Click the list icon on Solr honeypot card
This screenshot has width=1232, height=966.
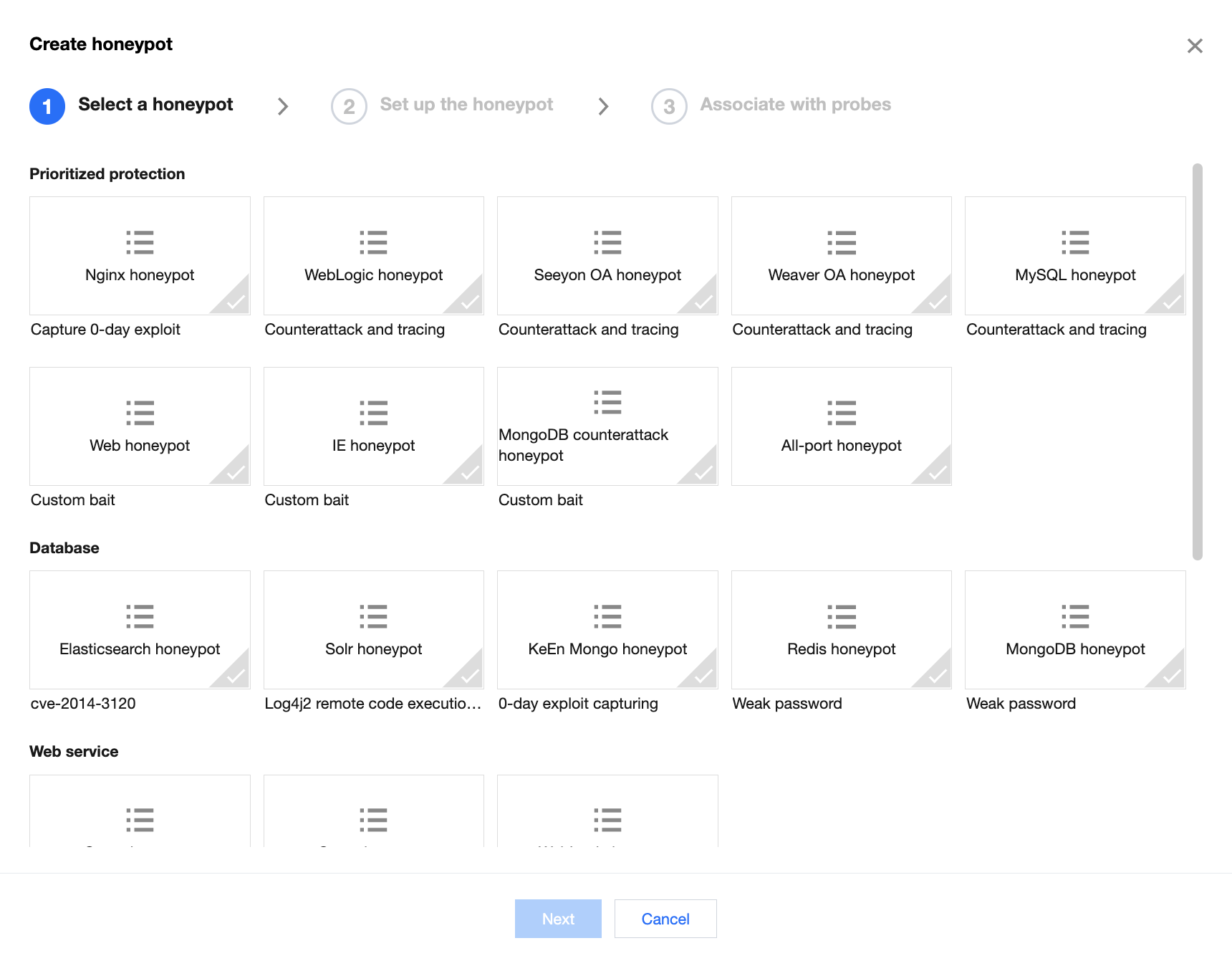(x=373, y=616)
